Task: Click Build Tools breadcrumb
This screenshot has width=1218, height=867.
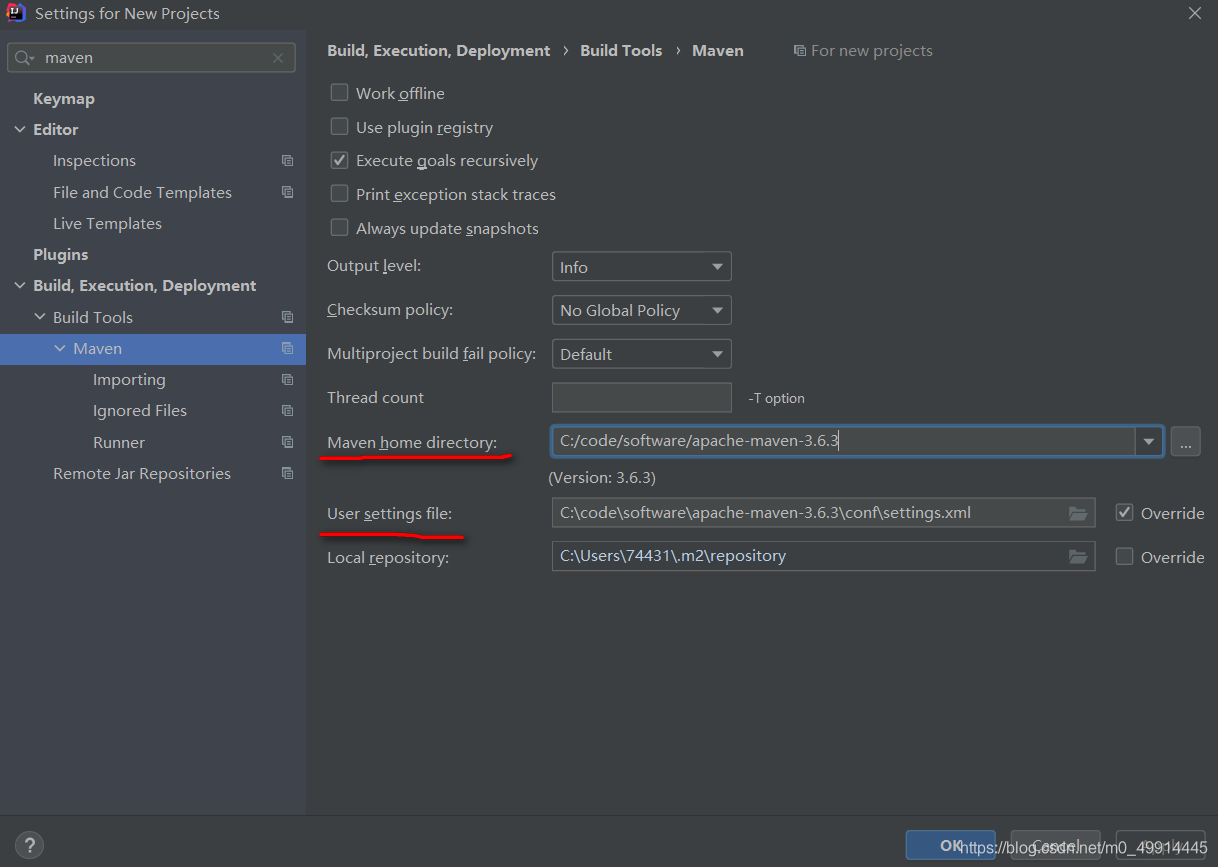Action: [x=621, y=51]
